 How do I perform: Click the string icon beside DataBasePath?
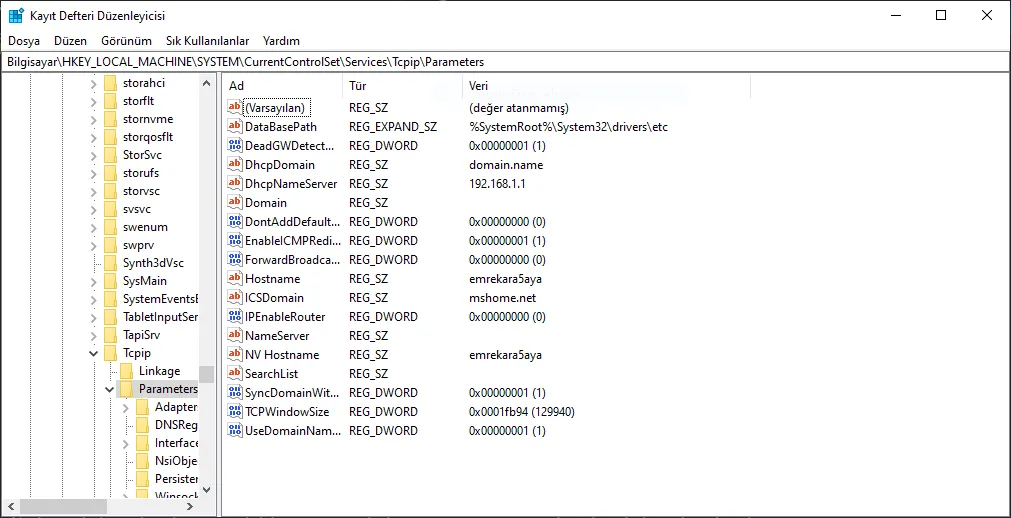(235, 127)
